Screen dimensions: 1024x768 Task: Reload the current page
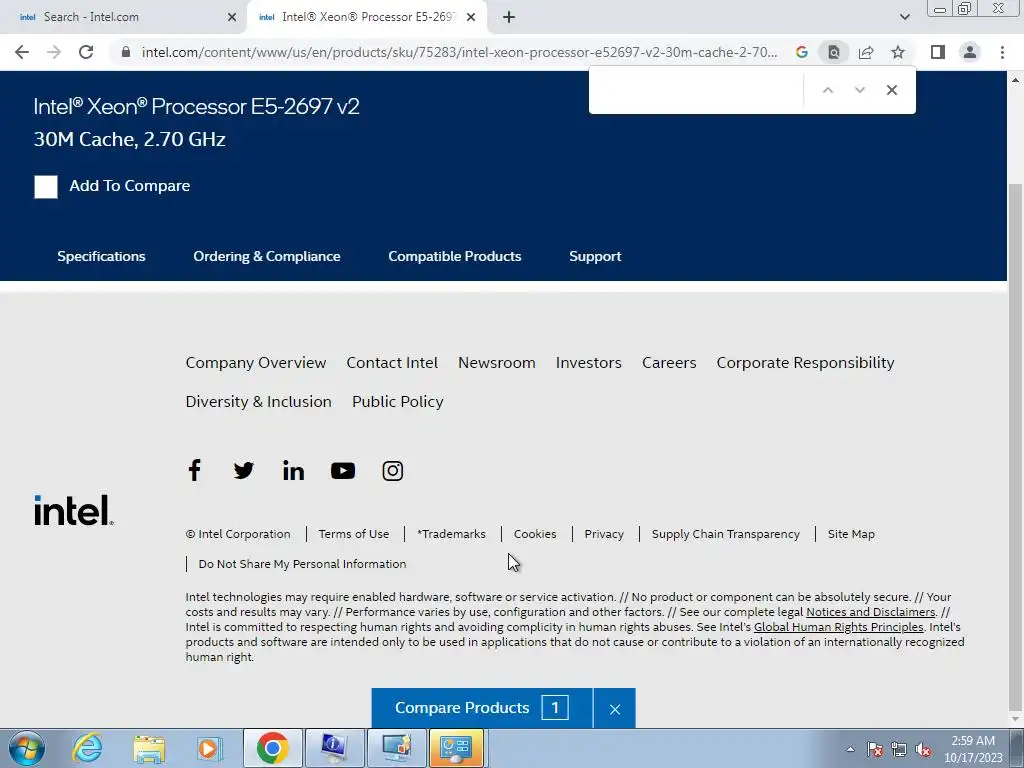86,52
